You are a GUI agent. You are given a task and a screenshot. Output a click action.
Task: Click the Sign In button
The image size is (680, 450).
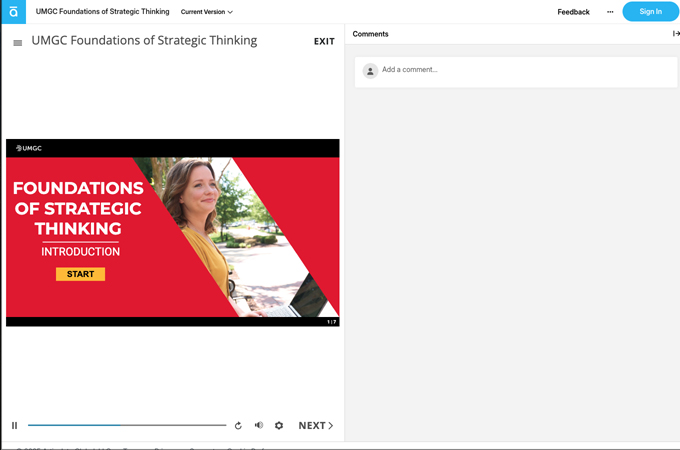click(651, 12)
